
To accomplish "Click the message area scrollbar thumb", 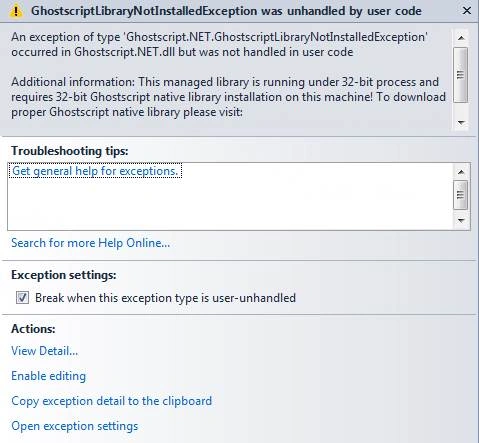I will click(461, 75).
